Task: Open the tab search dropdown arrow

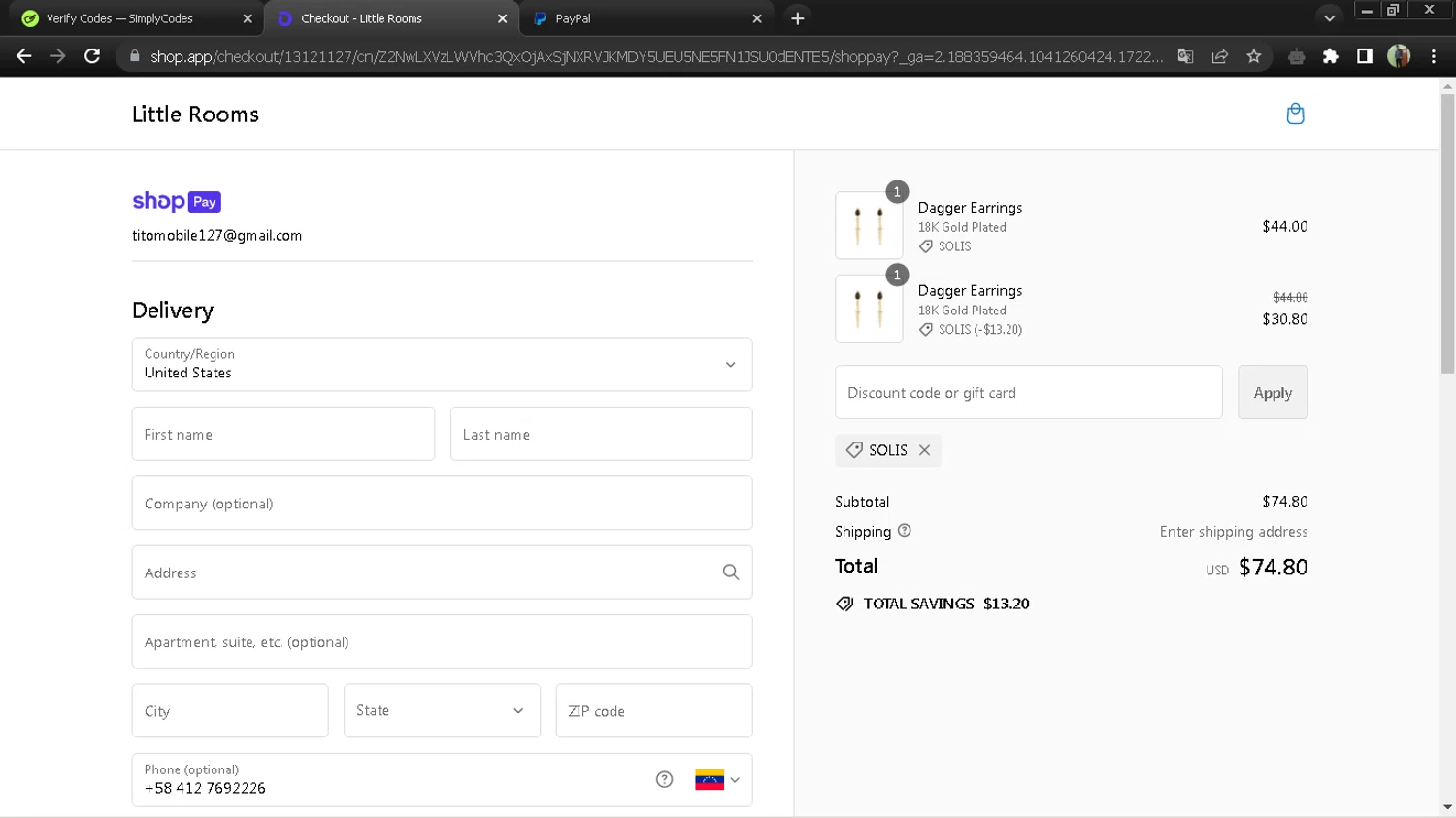Action: click(1330, 18)
